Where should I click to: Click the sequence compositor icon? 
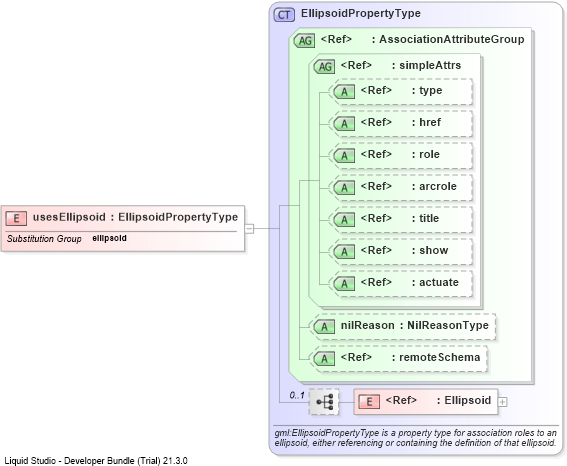324,402
